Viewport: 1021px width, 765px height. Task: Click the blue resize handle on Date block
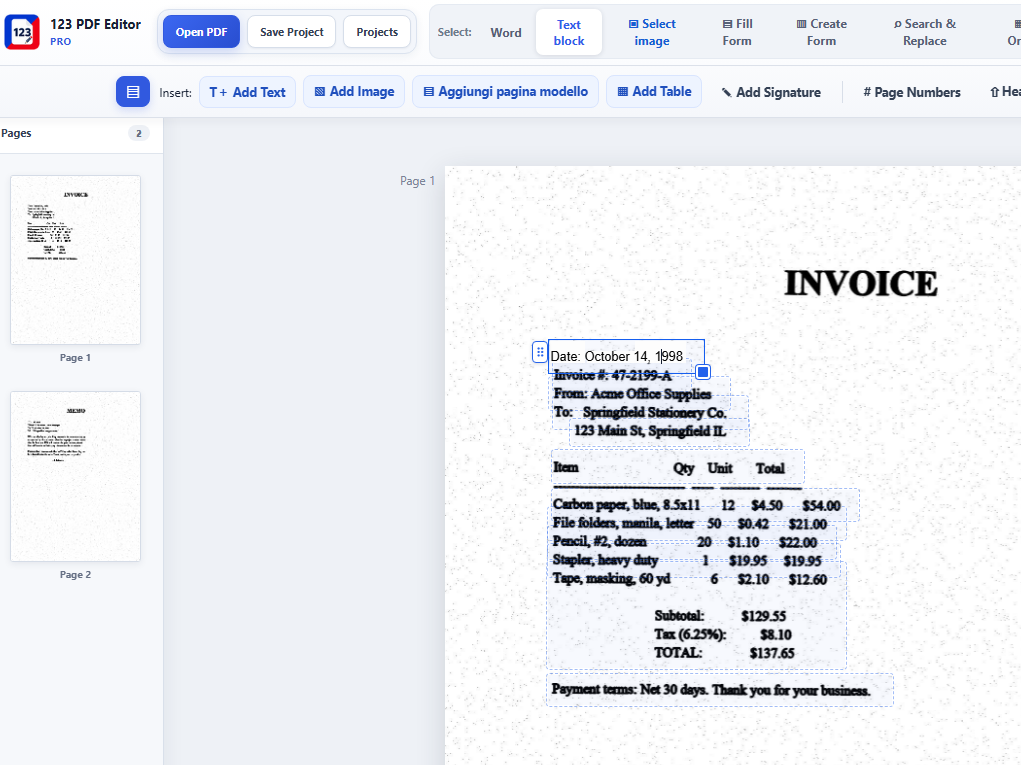tap(703, 372)
